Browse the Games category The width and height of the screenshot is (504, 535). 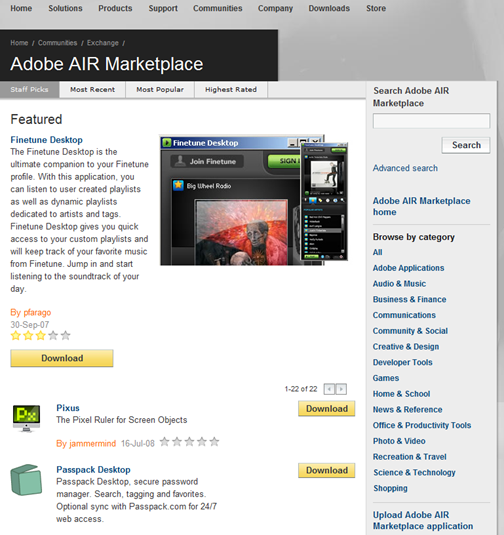pos(386,378)
